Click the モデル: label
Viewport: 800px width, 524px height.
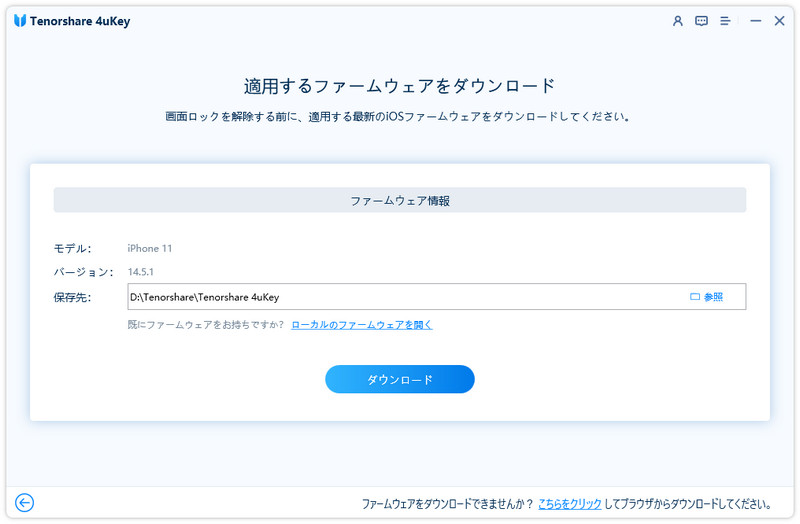(x=72, y=248)
